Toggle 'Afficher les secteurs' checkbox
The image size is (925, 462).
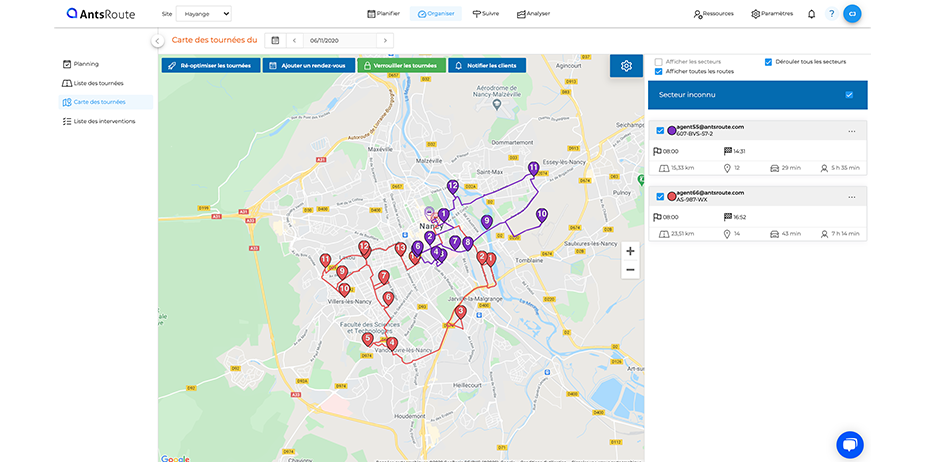pyautogui.click(x=659, y=62)
